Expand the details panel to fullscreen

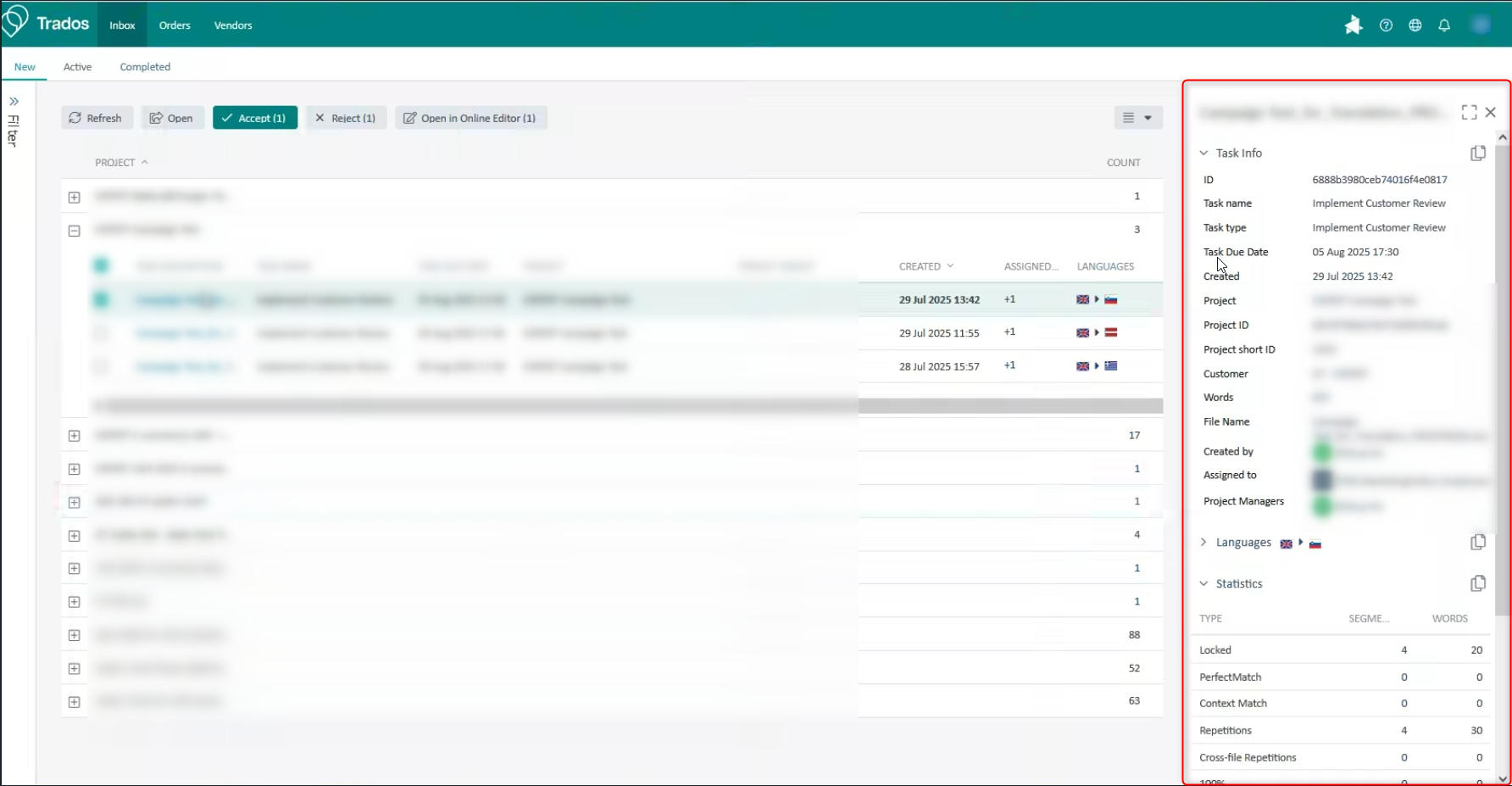click(x=1470, y=112)
